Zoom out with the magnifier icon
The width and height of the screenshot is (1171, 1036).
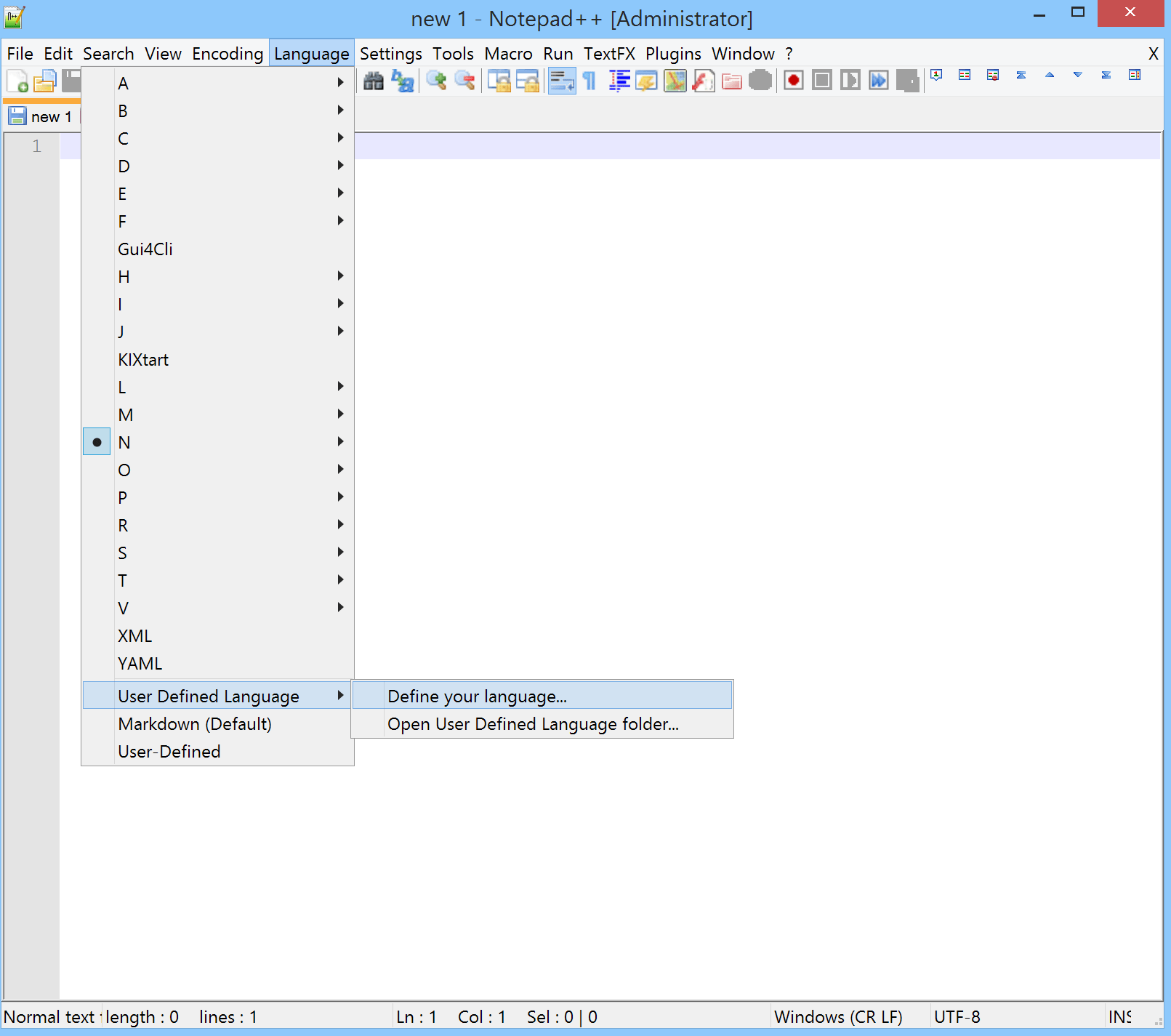pos(465,81)
